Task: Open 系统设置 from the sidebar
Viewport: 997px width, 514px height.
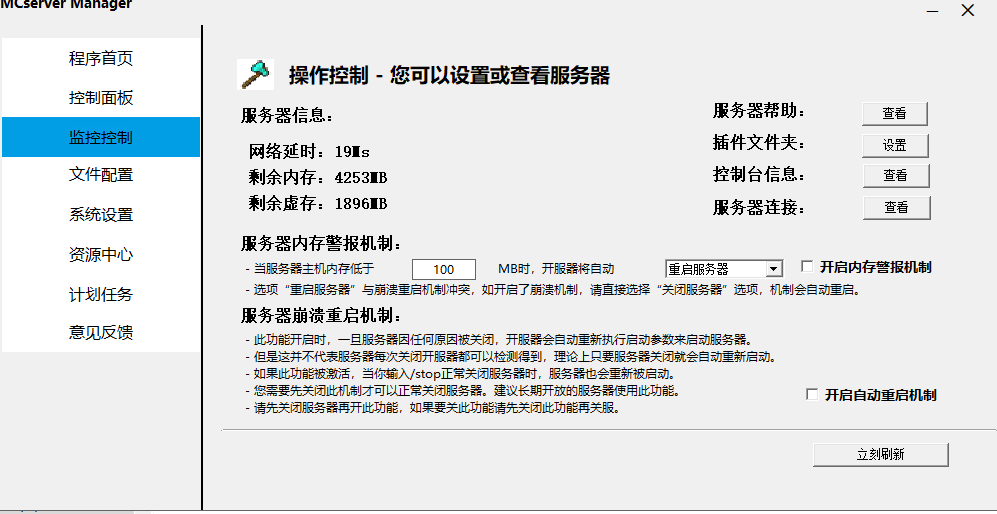Action: tap(101, 215)
